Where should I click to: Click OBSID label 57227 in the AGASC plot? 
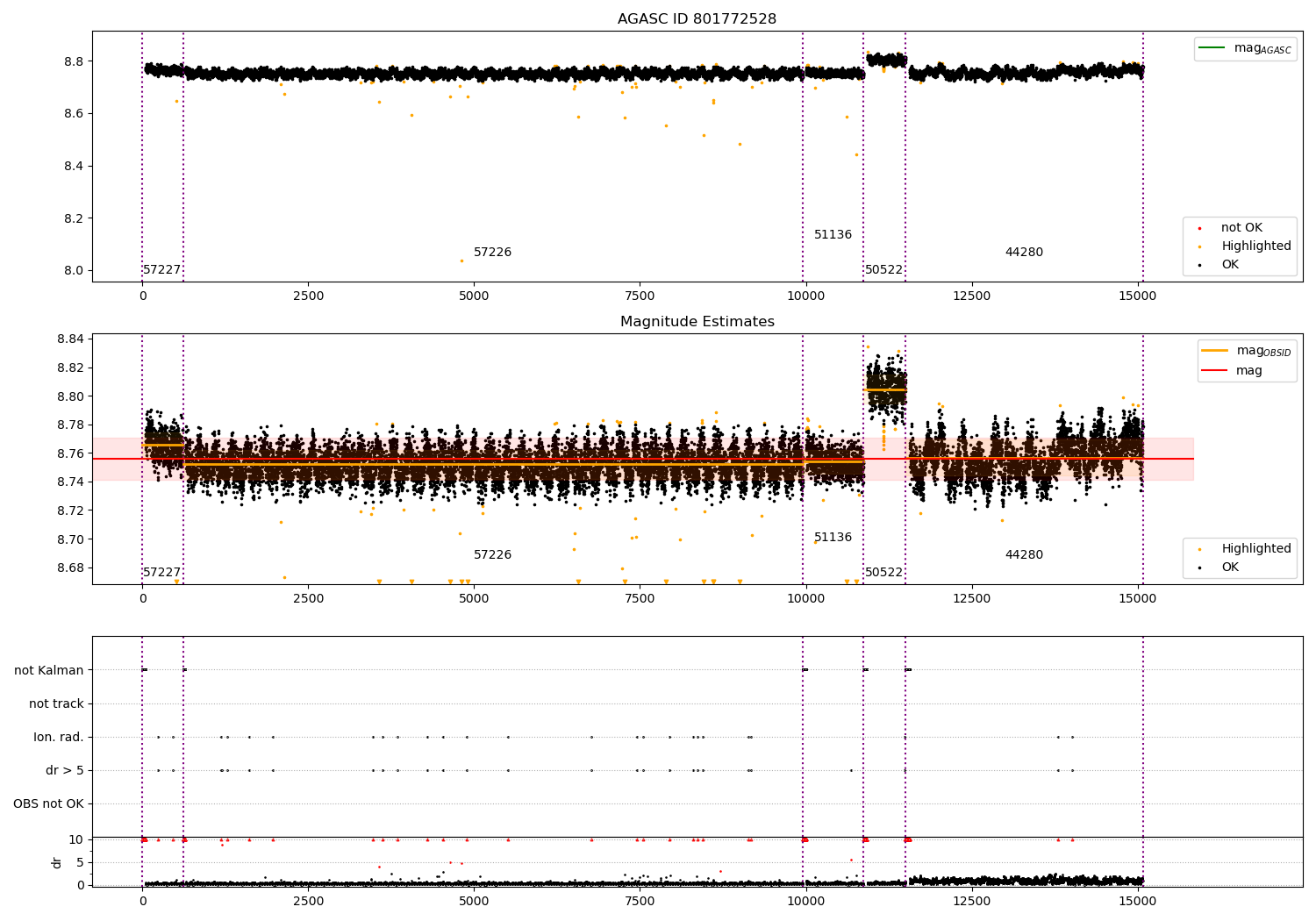coord(161,270)
